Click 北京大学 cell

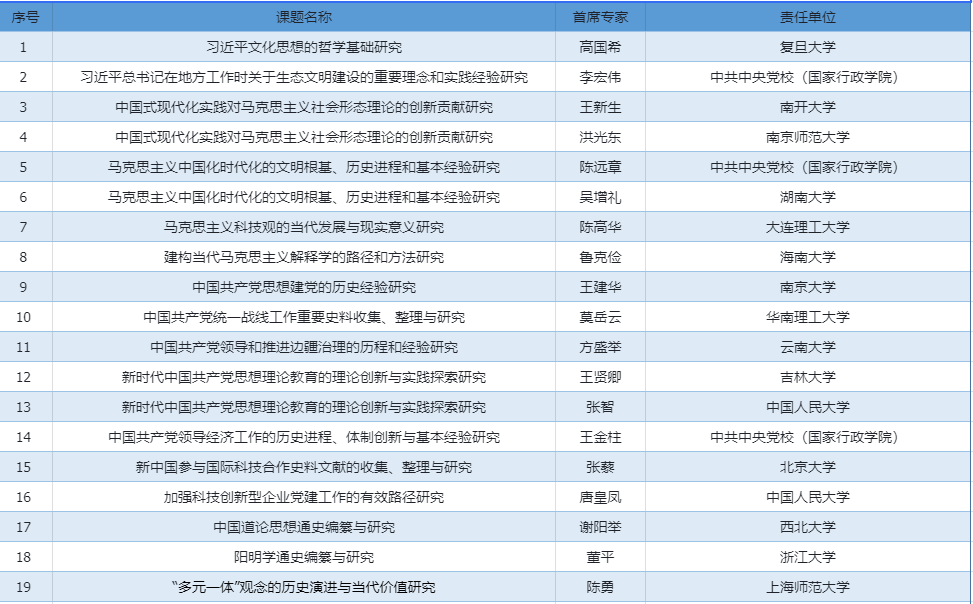pos(807,467)
